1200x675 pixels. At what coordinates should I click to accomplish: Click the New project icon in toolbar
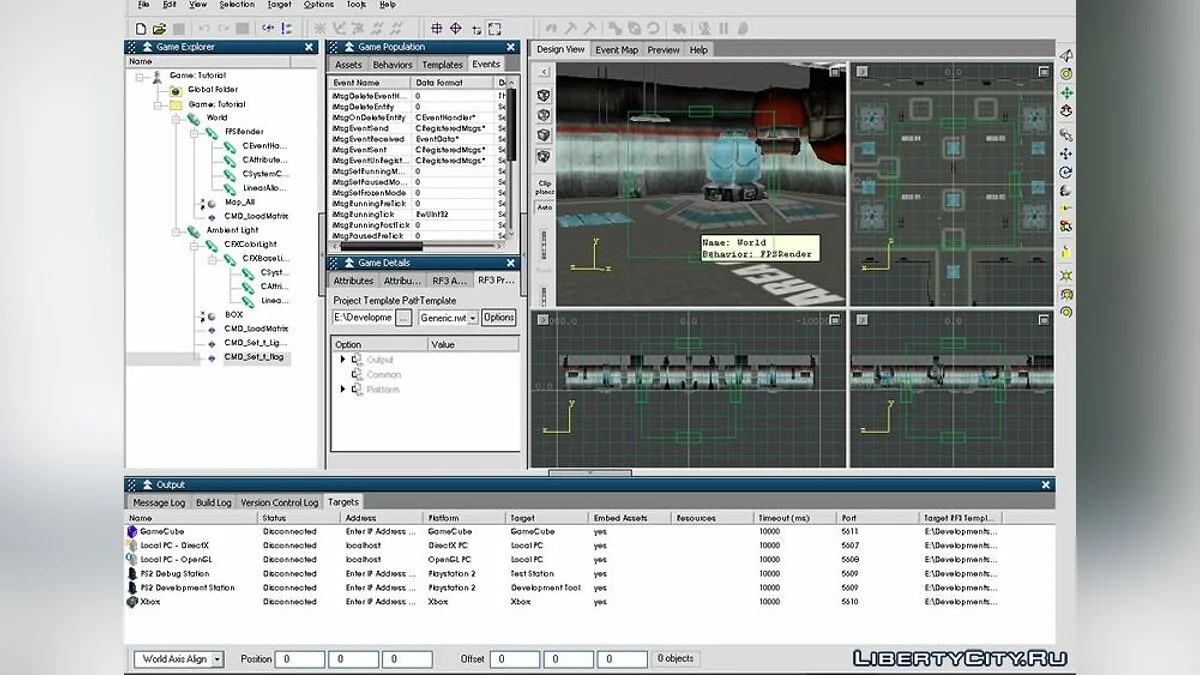click(x=141, y=29)
